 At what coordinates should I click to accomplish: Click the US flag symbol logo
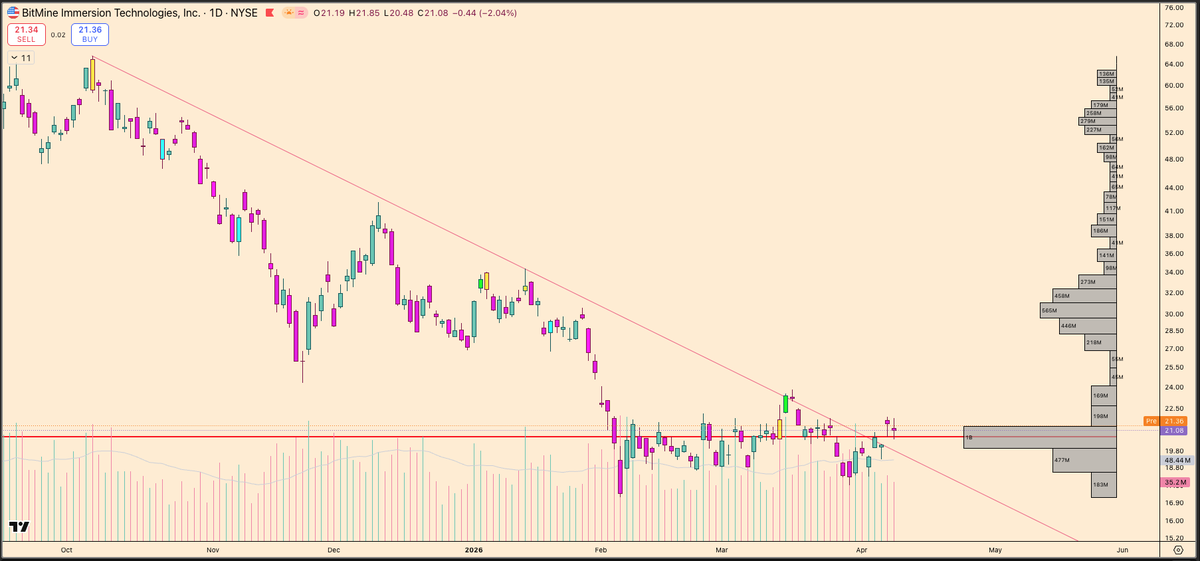click(x=13, y=13)
